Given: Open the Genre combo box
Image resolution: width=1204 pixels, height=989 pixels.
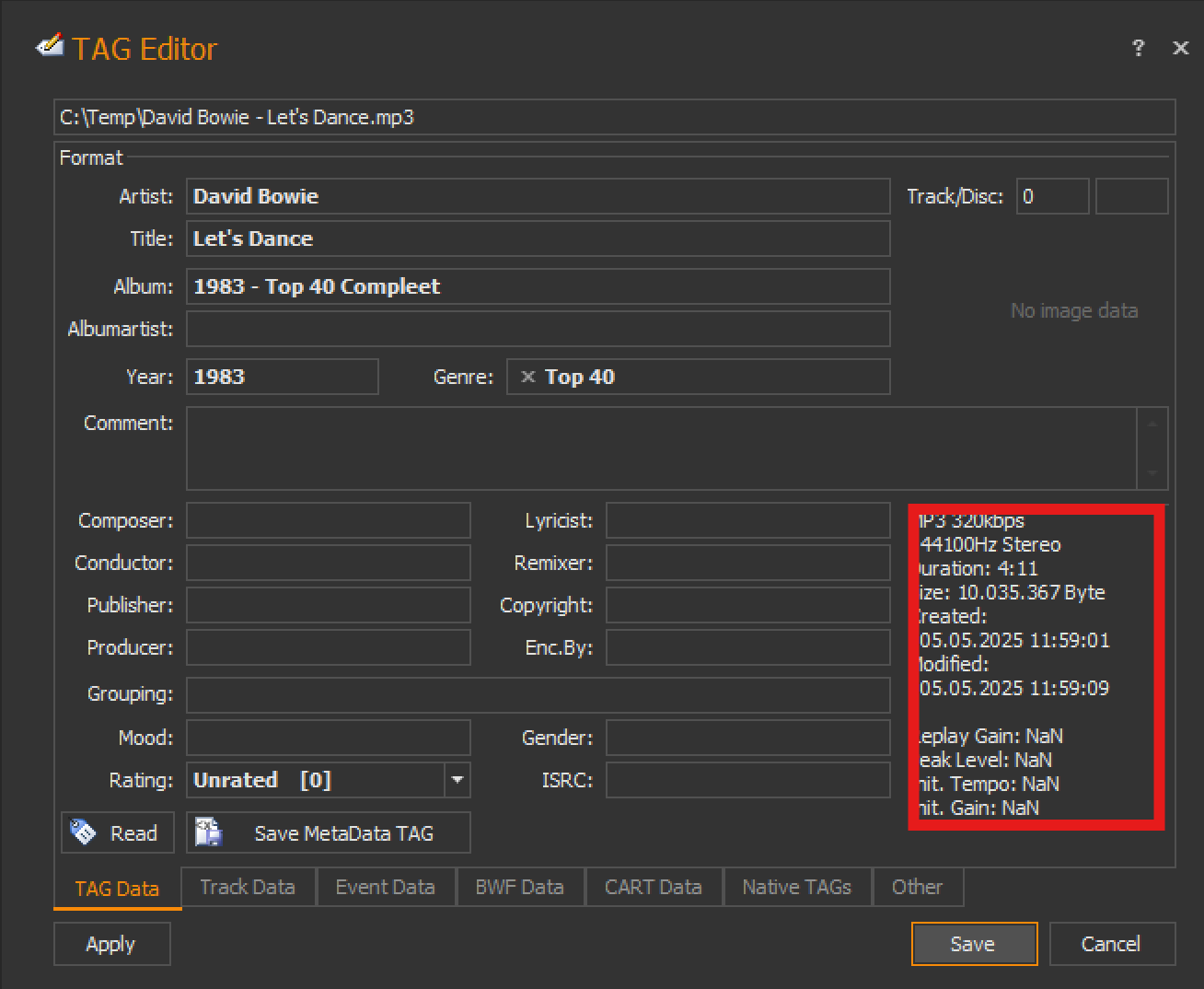Looking at the screenshot, I should pyautogui.click(x=698, y=377).
